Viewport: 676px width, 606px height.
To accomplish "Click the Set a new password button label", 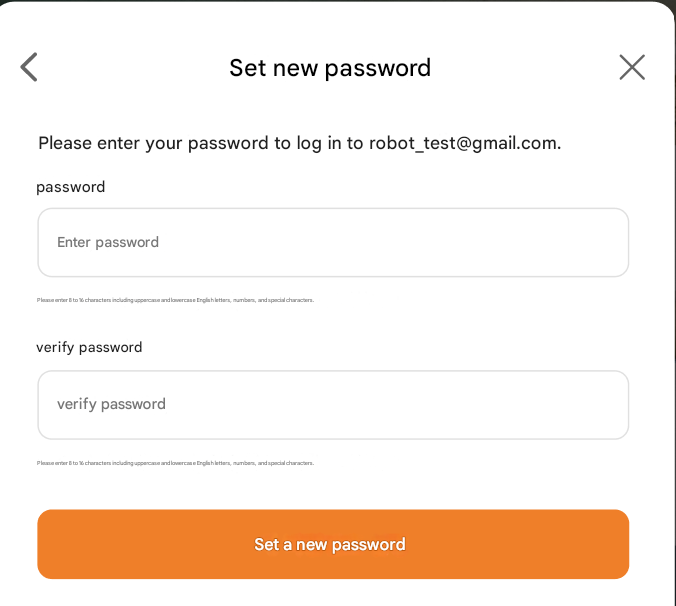I will 330,545.
